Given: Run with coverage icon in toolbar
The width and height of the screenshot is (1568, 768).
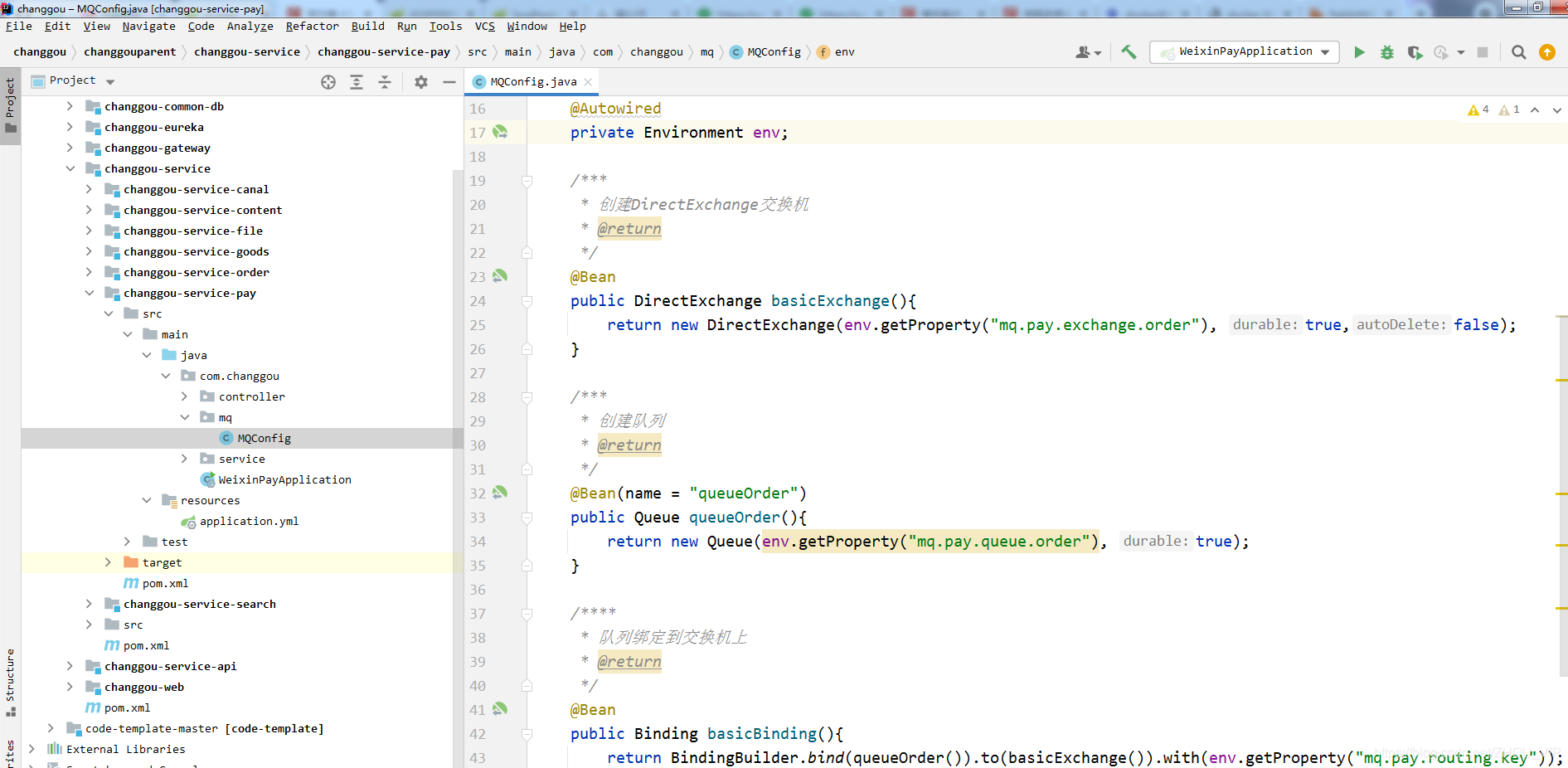Looking at the screenshot, I should coord(1415,52).
